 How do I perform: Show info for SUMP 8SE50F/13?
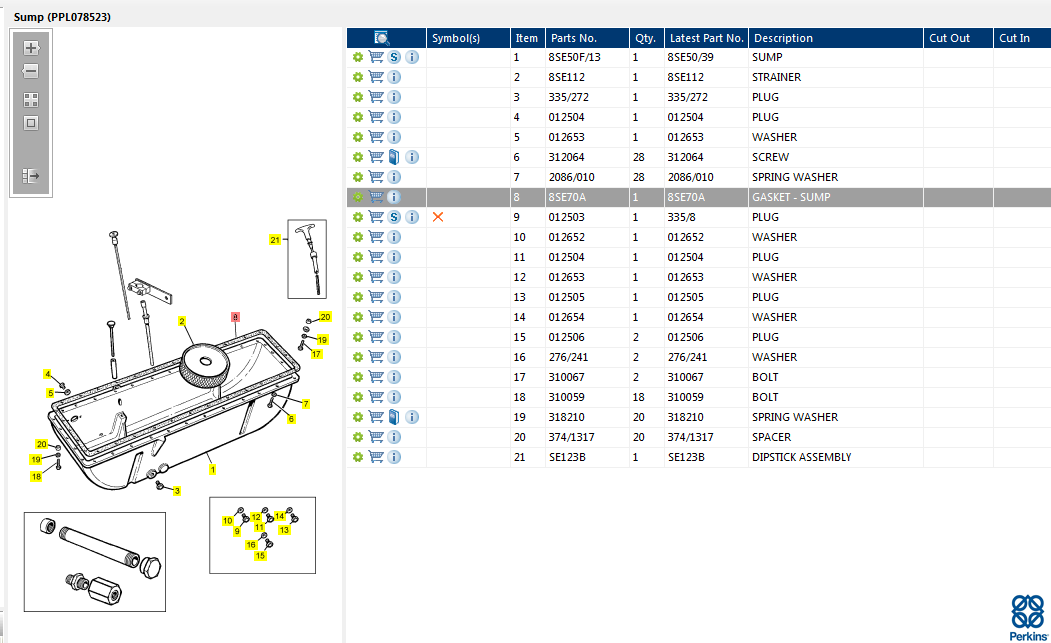(x=412, y=57)
